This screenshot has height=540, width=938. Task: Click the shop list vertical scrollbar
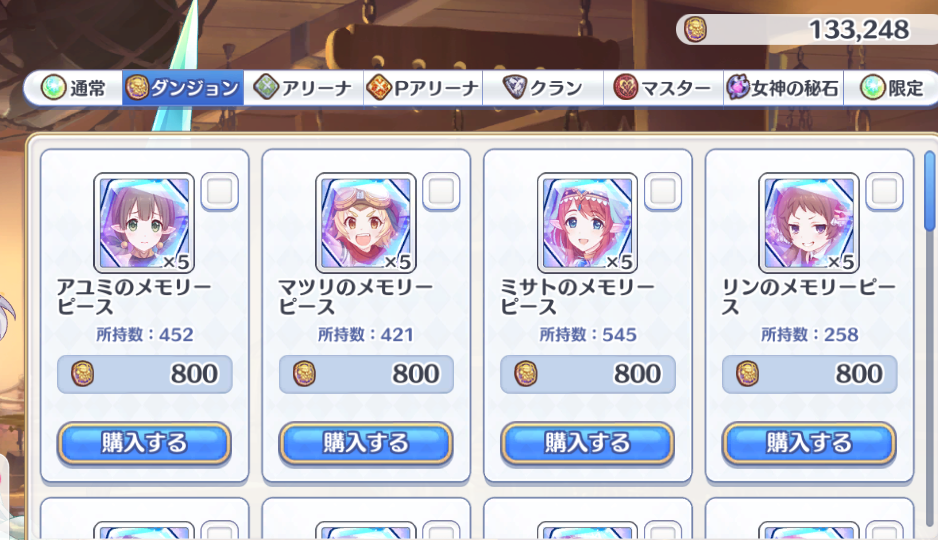[930, 191]
